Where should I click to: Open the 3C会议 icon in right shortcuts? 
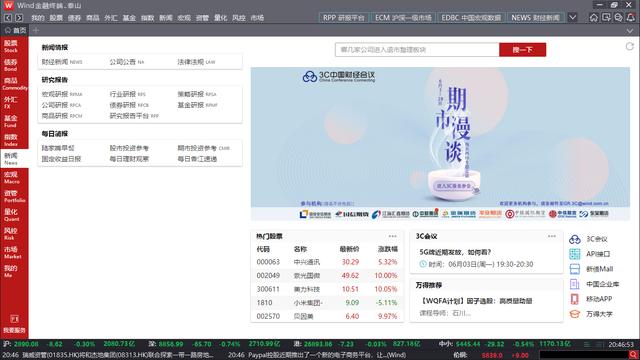point(575,239)
